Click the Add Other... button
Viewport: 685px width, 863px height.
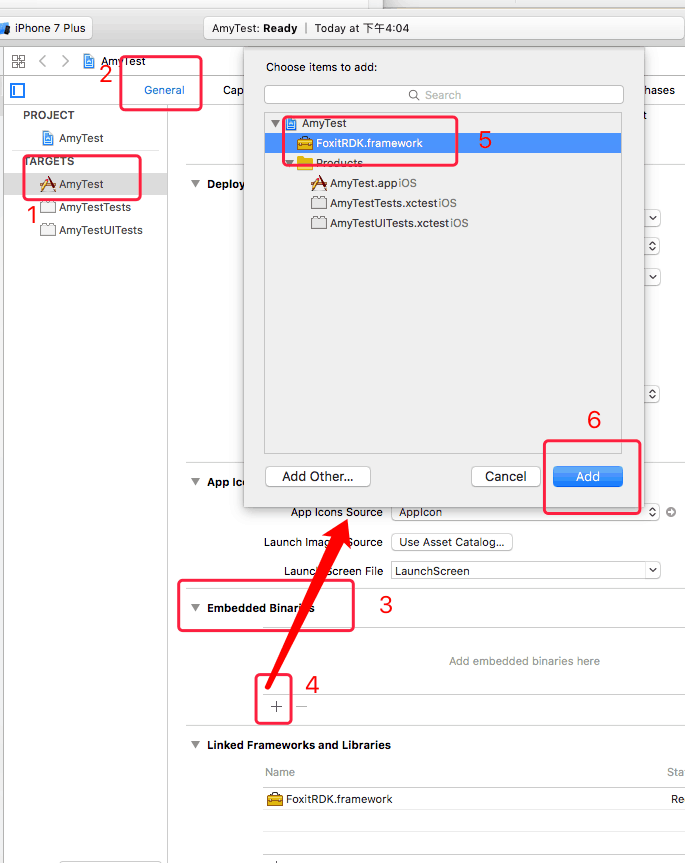point(317,477)
